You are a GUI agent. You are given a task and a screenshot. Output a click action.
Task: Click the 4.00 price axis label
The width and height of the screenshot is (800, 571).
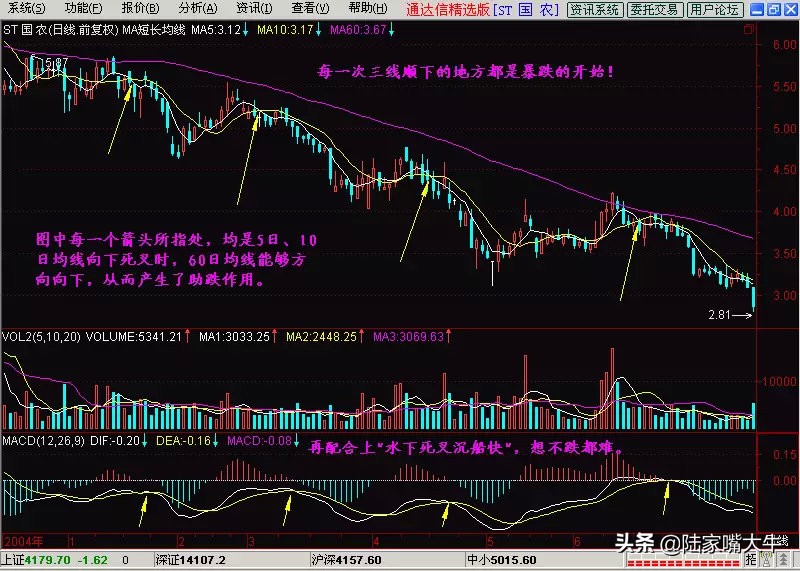coord(784,211)
